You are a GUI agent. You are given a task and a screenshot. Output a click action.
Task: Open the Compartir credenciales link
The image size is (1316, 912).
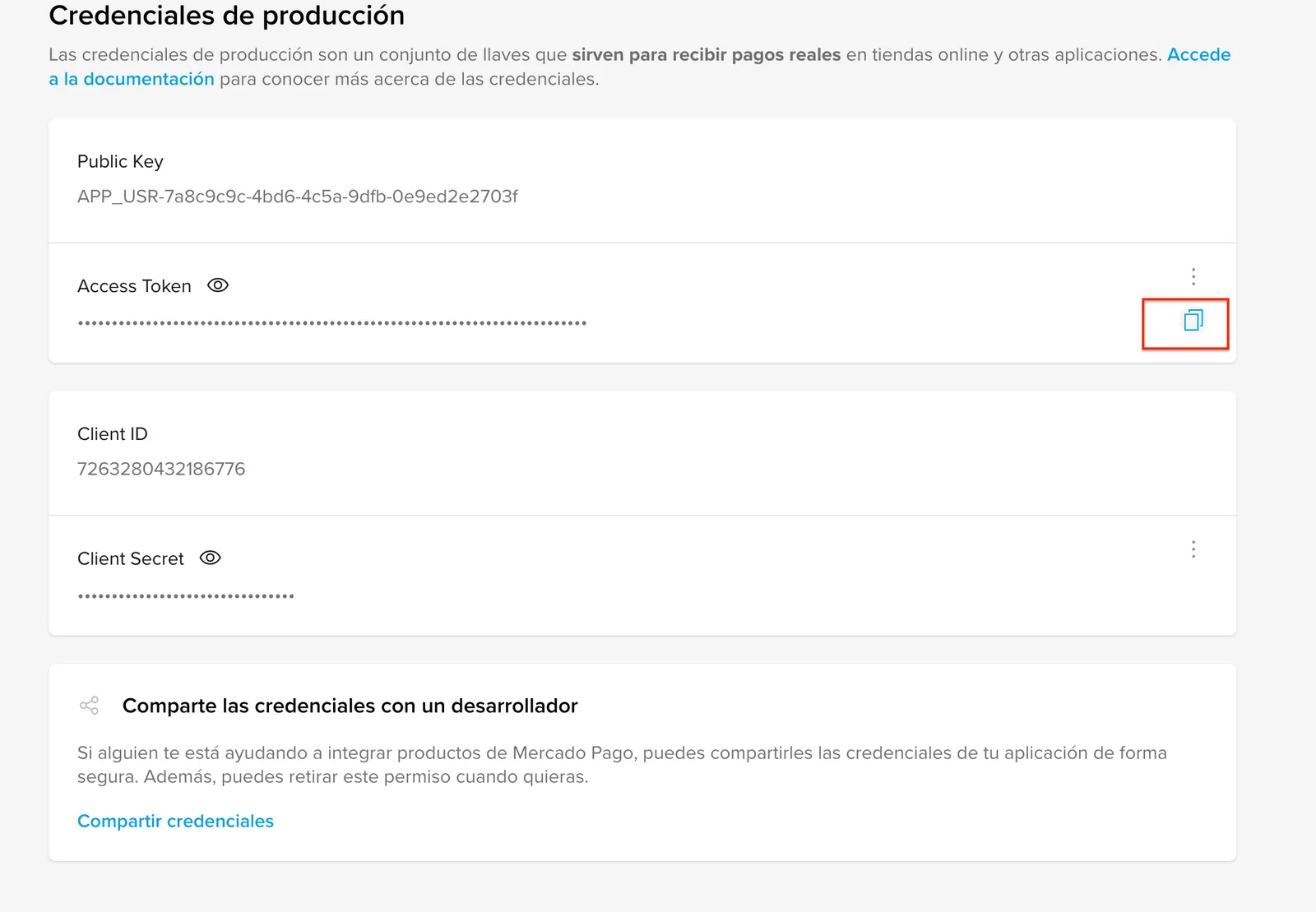175,821
